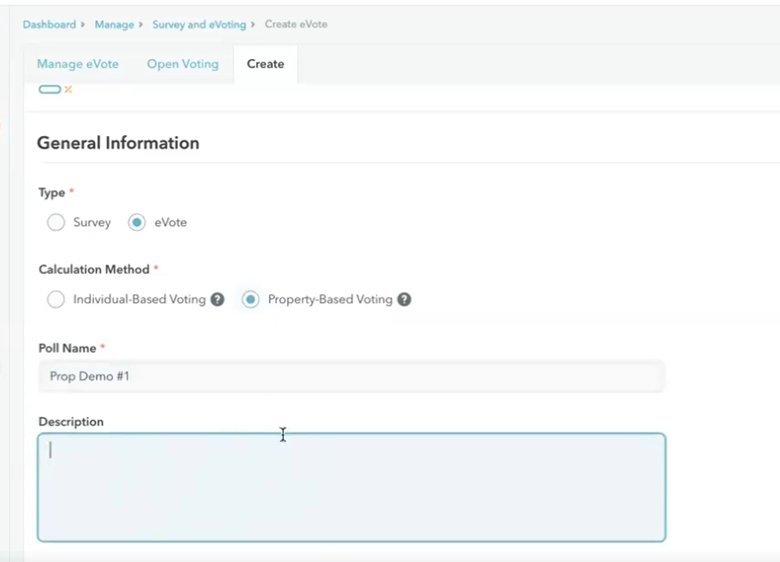Open the Open Voting tab
Screen dimensions: 780x562
[x=182, y=64]
